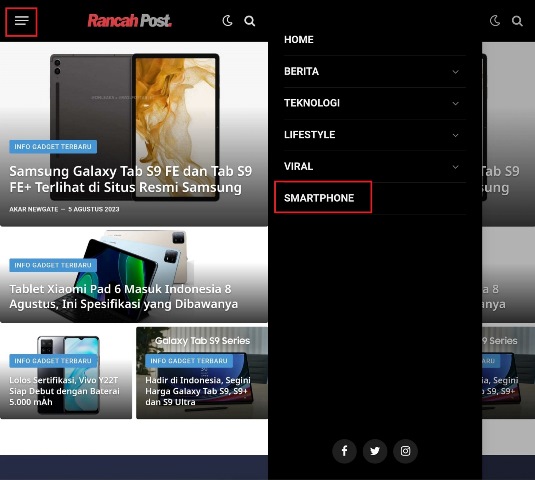
Task: Expand the BERITA submenu chevron
Action: click(x=455, y=72)
